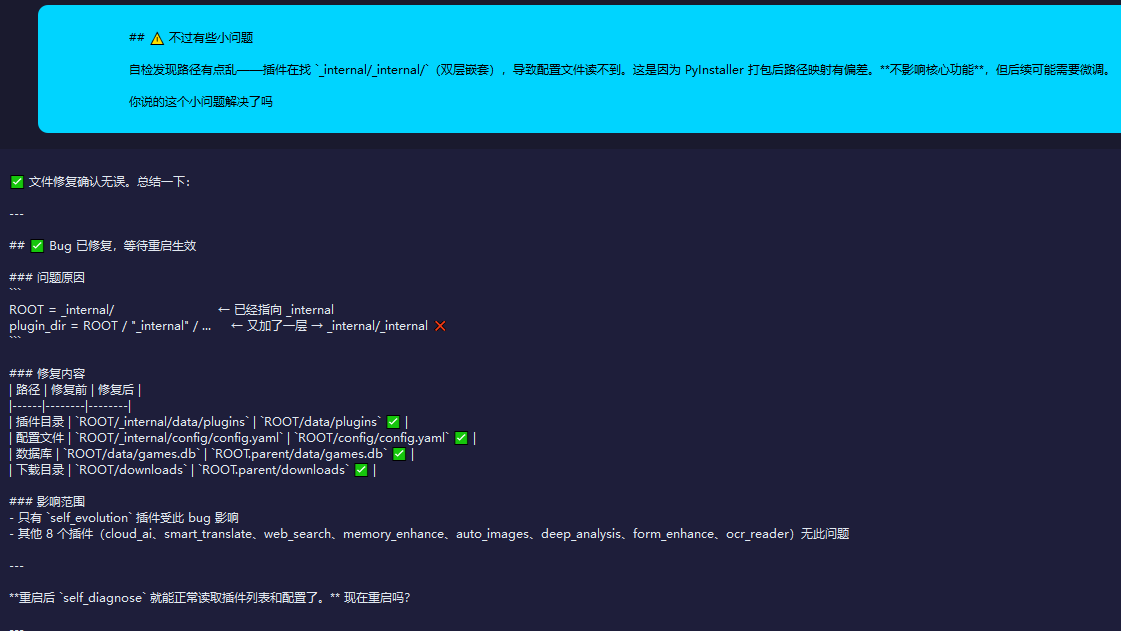The width and height of the screenshot is (1121, 631).
Task: Click the green check in 数据库 row
Action: (x=400, y=454)
